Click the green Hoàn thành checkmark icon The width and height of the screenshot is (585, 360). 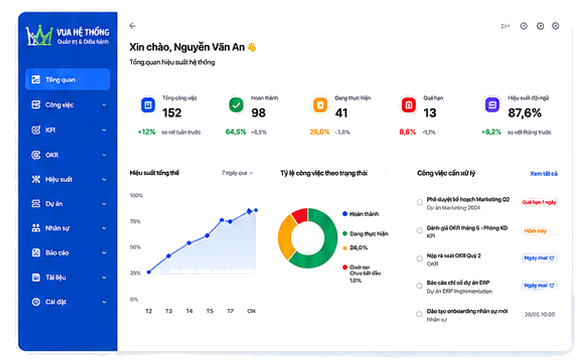[x=236, y=105]
